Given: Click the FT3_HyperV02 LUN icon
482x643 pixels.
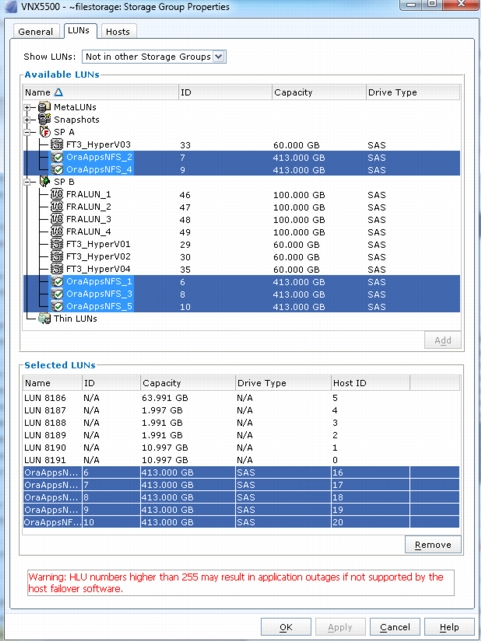Looking at the screenshot, I should [57, 256].
